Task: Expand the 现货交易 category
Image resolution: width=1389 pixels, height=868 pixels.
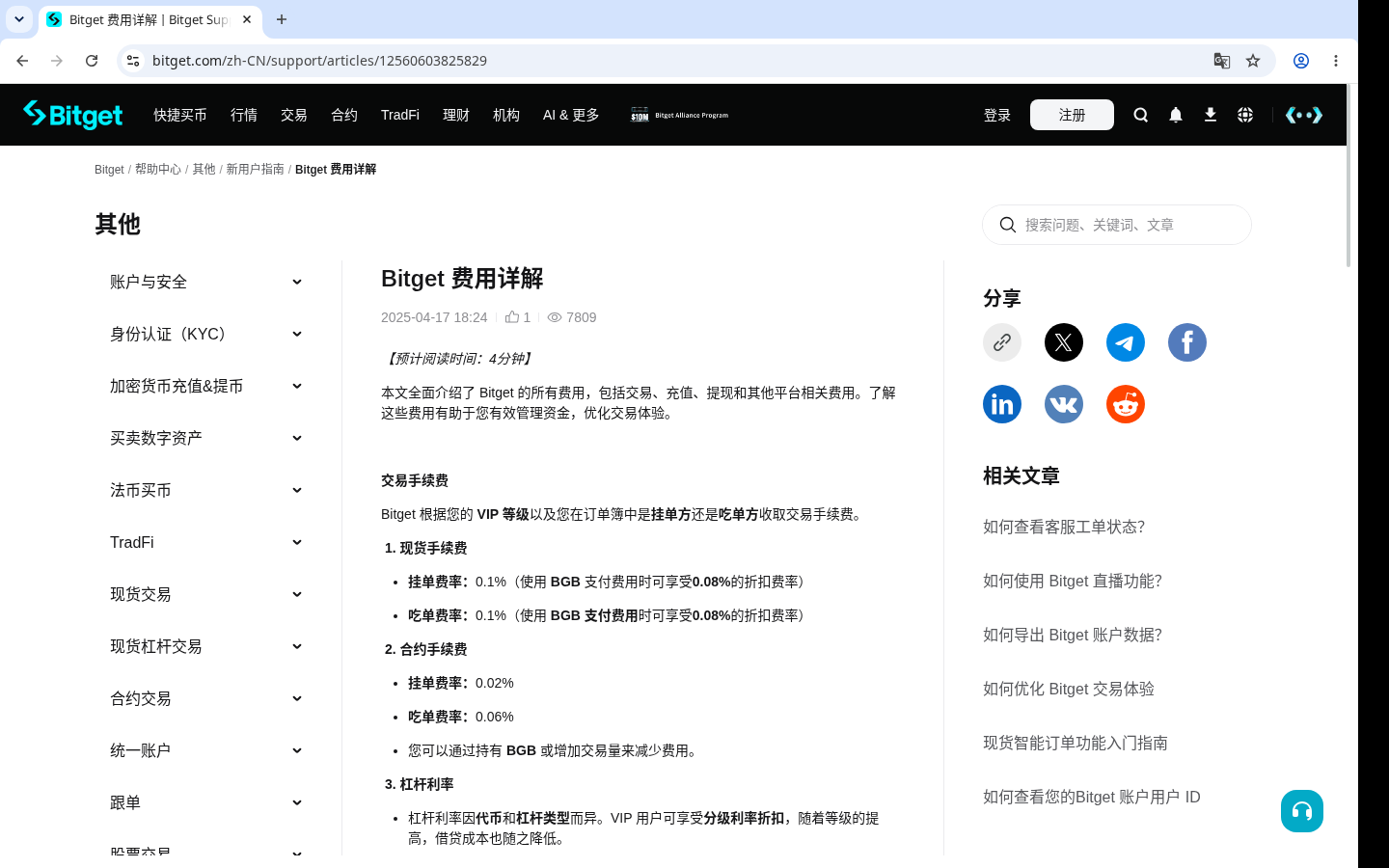Action: [x=206, y=594]
